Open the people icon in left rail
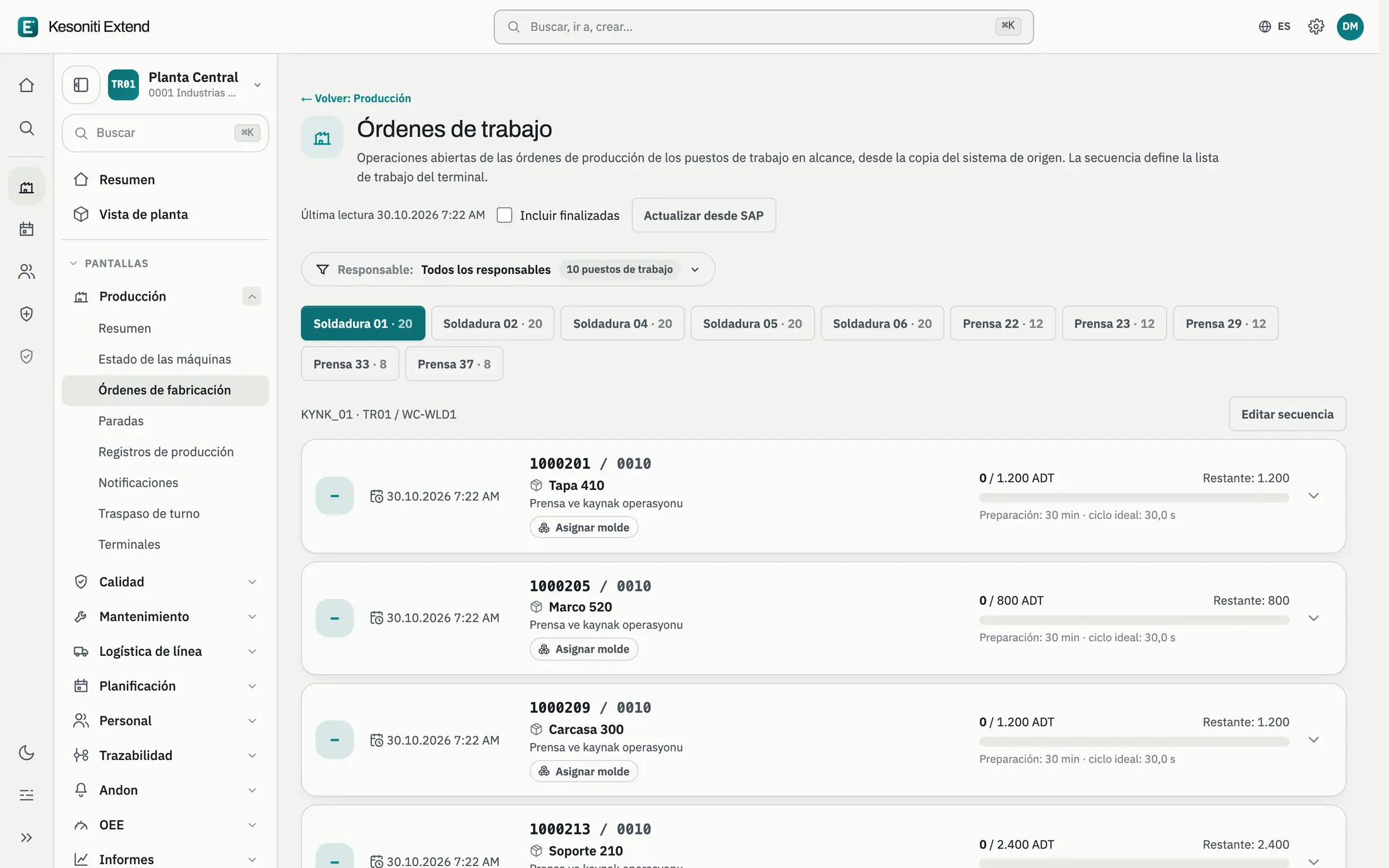Screen dimensions: 1389x868 (27, 271)
